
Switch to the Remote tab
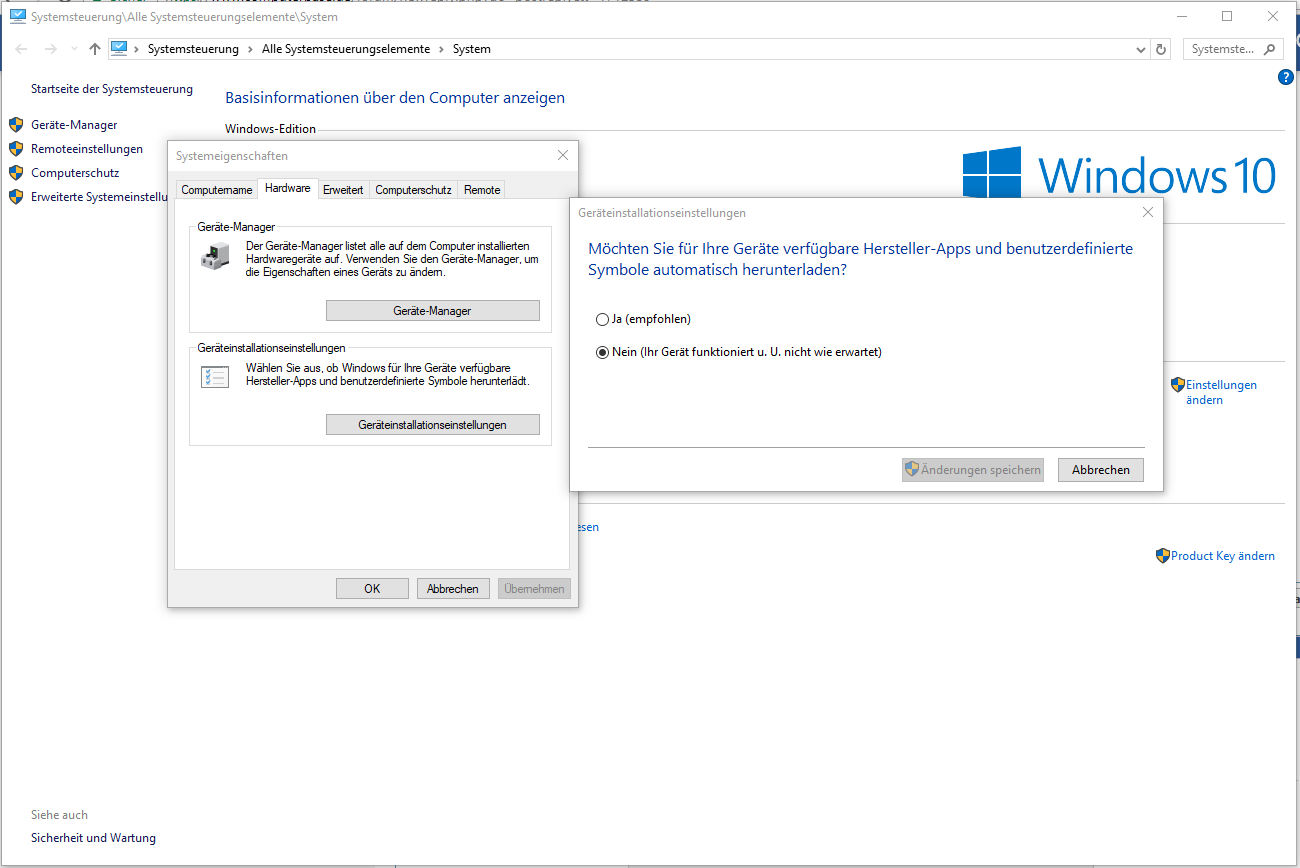[482, 190]
